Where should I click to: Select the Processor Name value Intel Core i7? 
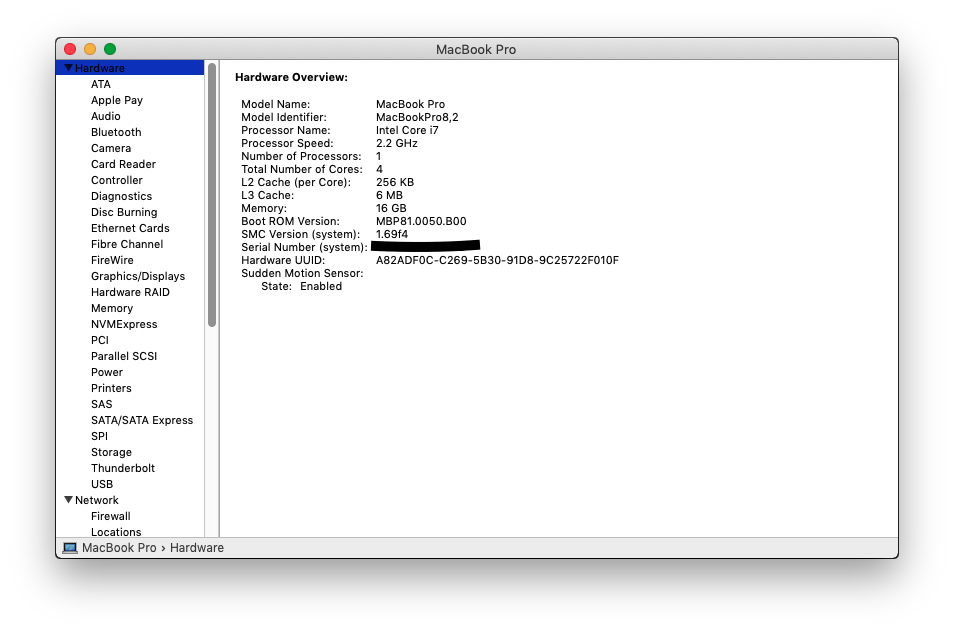pos(407,130)
